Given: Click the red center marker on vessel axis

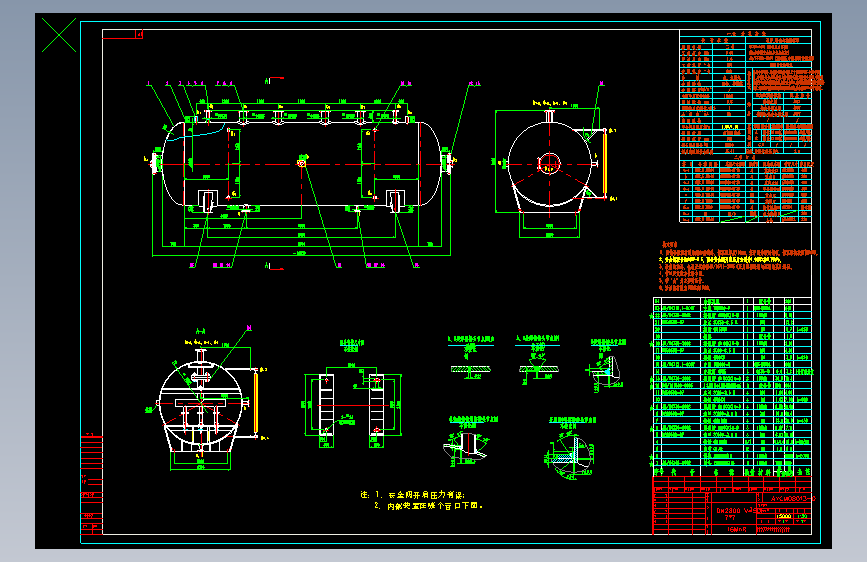Looking at the screenshot, I should (x=302, y=163).
